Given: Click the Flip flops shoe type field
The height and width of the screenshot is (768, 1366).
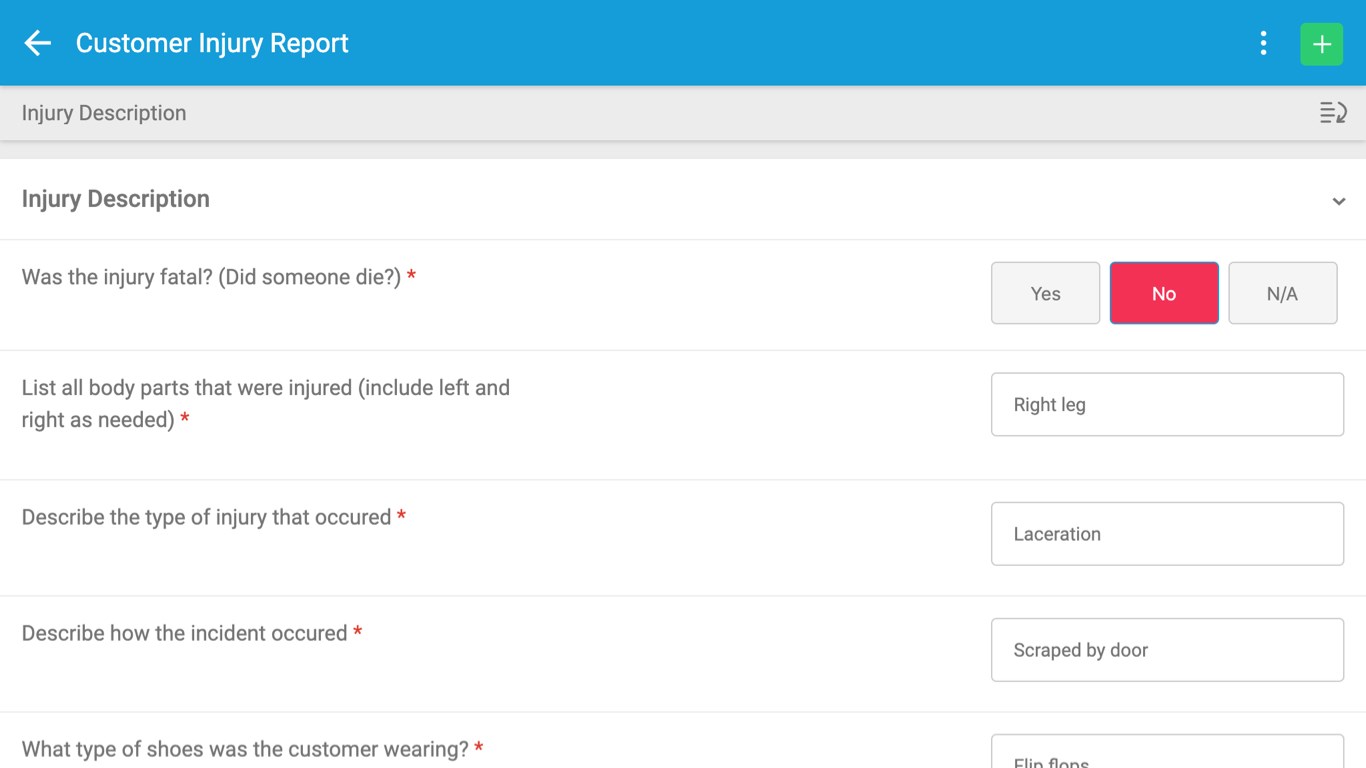Looking at the screenshot, I should (1166, 758).
